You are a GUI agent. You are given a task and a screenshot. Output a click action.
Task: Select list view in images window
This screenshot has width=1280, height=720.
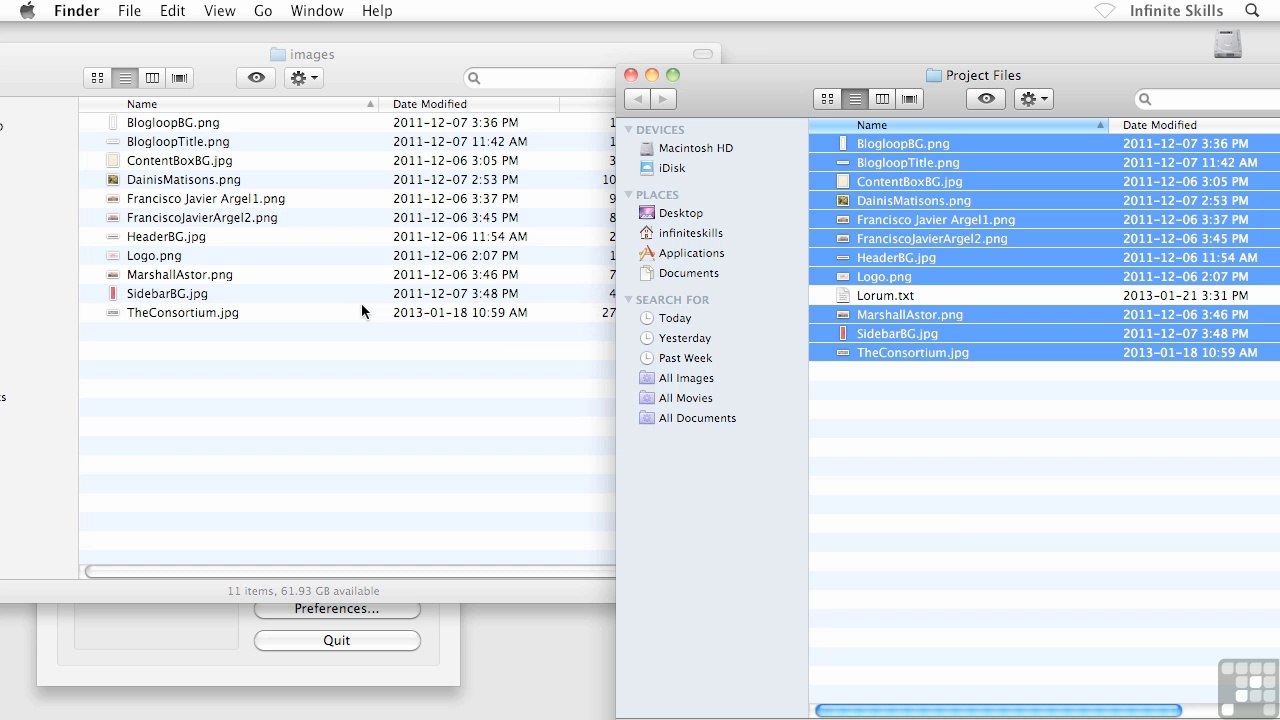[x=125, y=78]
